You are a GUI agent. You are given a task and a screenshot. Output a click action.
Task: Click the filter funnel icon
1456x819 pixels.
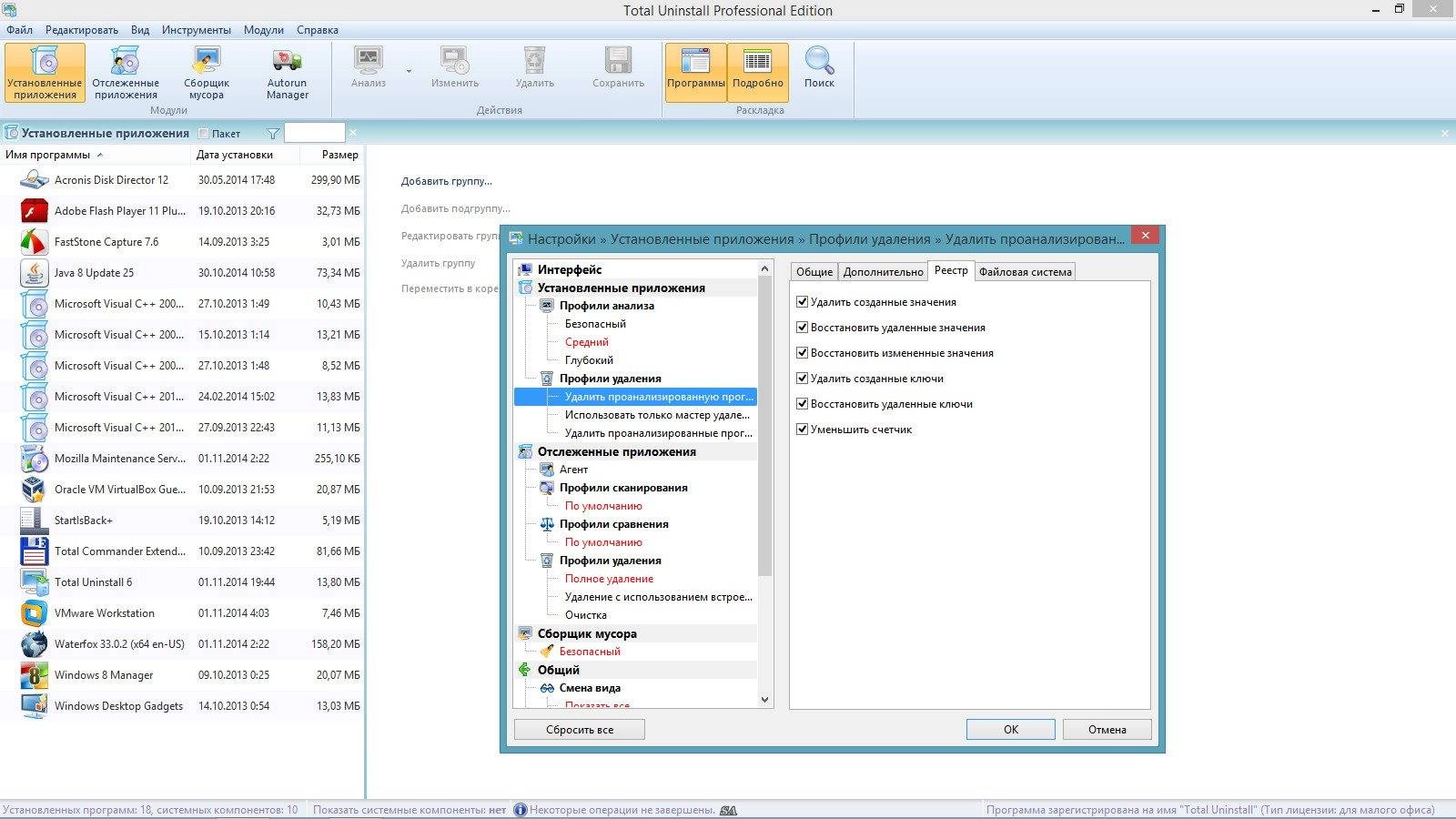coord(273,134)
